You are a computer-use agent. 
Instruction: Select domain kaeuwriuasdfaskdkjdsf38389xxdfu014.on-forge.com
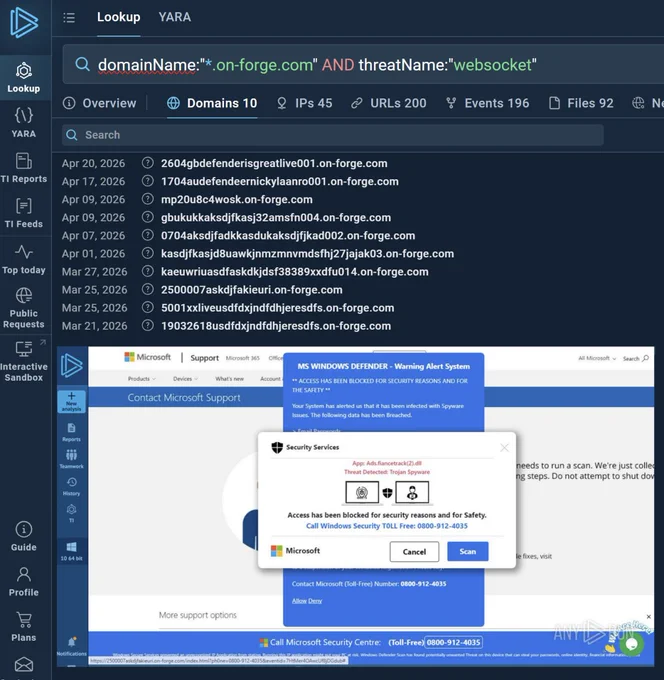coord(294,271)
